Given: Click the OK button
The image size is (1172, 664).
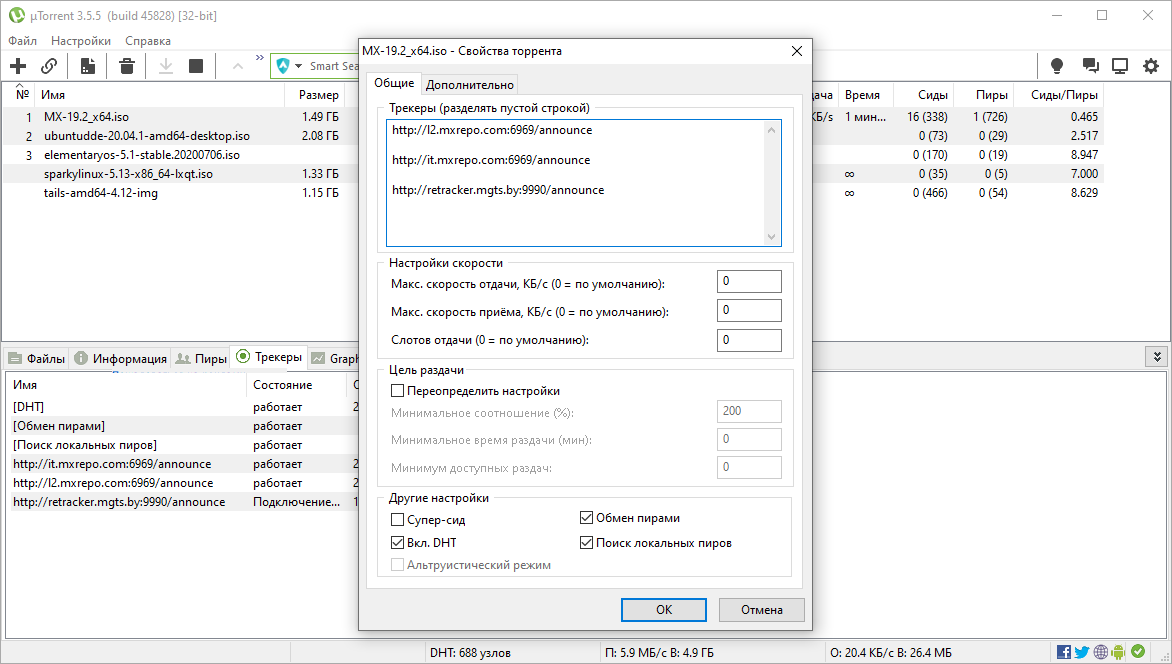Looking at the screenshot, I should click(x=664, y=609).
